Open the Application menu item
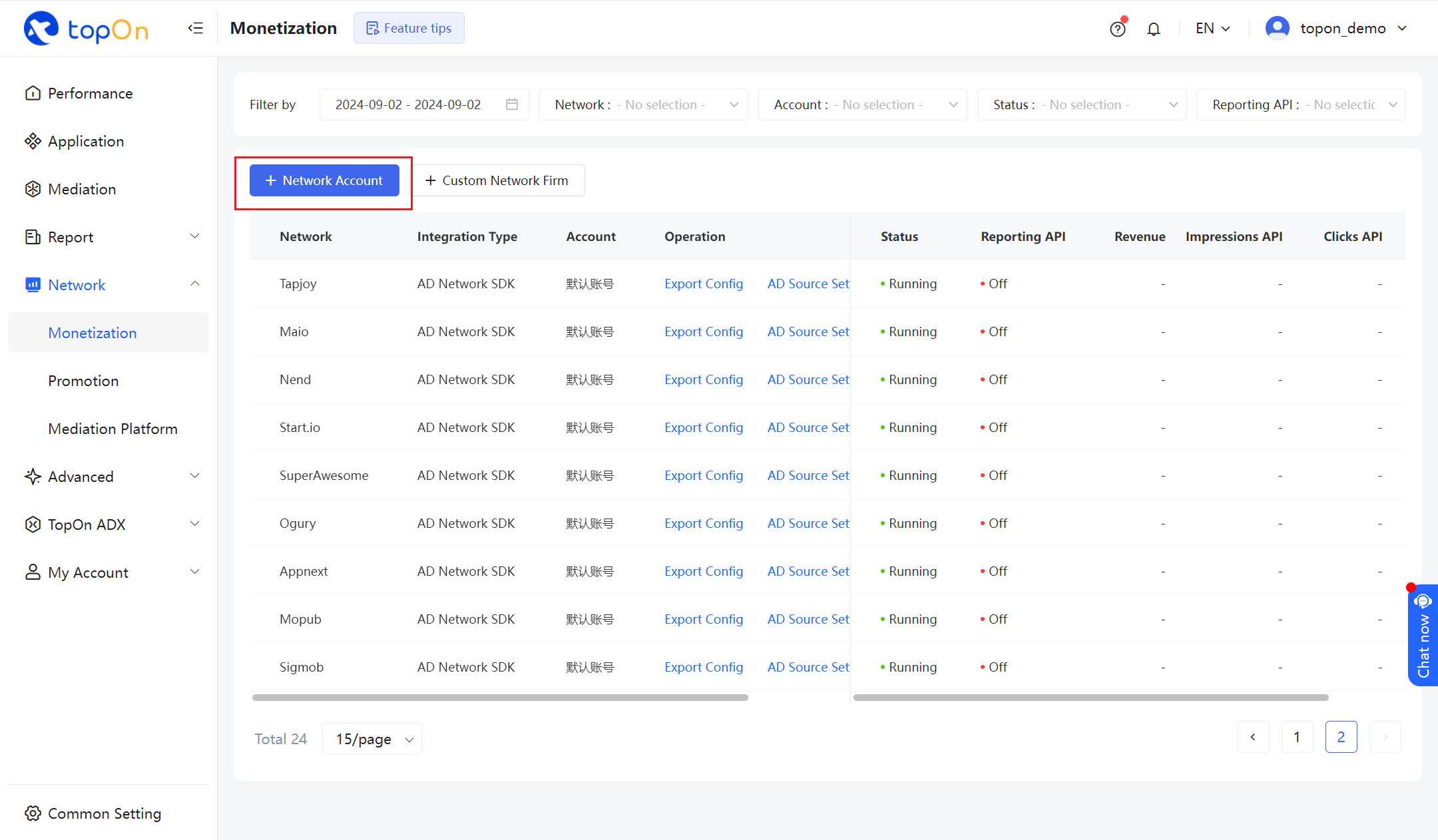The image size is (1438, 840). click(109, 141)
